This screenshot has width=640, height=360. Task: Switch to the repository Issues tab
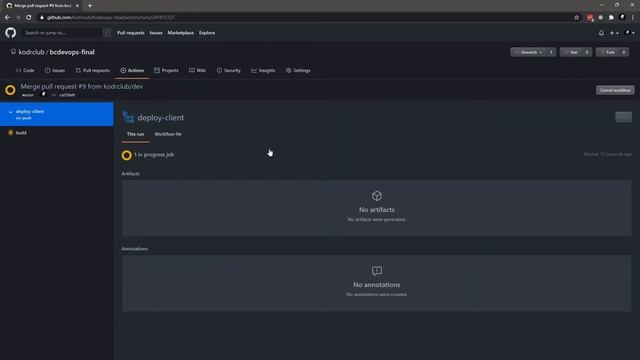(x=55, y=70)
